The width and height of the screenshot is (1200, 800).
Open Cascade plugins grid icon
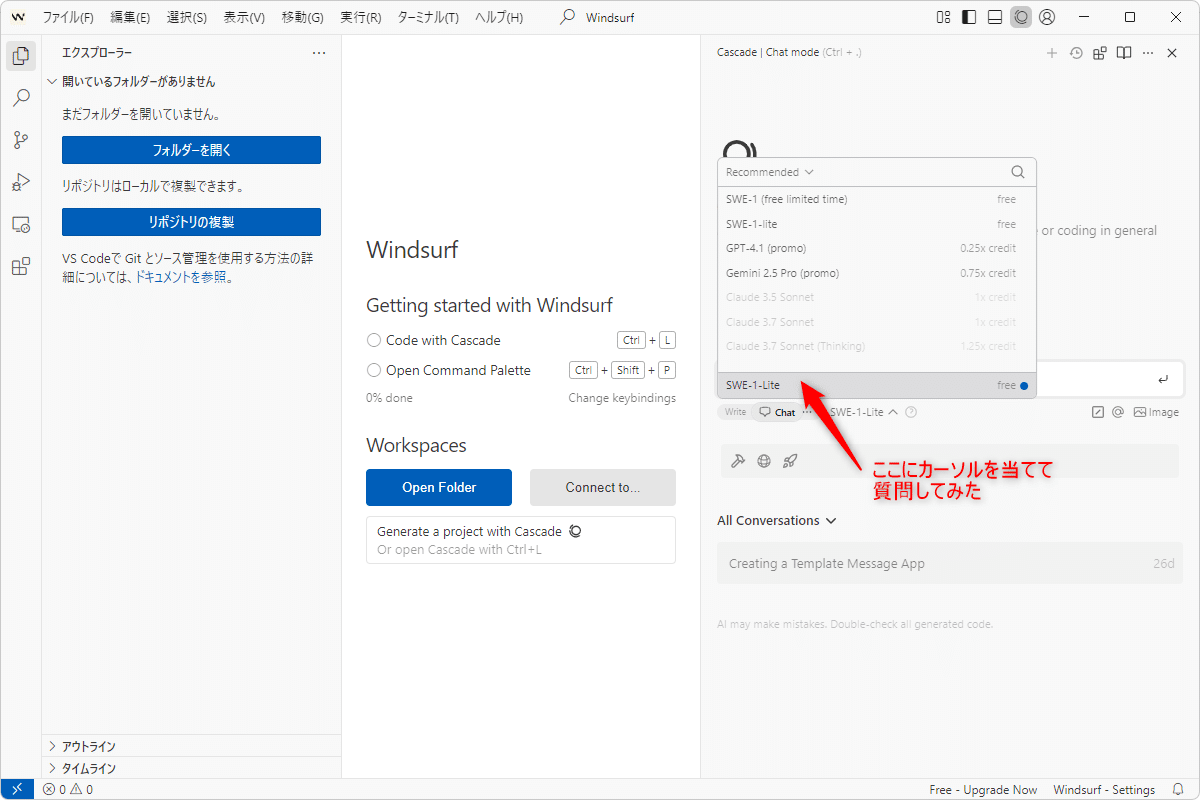pyautogui.click(x=1100, y=53)
